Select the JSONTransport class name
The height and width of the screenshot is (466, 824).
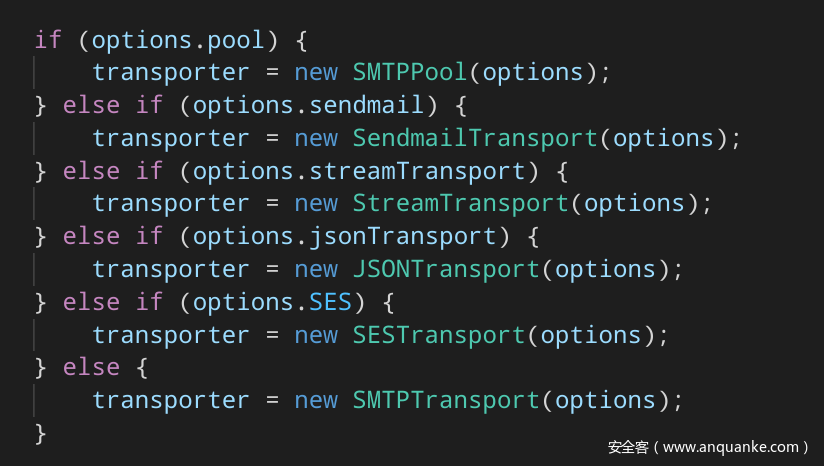(x=446, y=269)
